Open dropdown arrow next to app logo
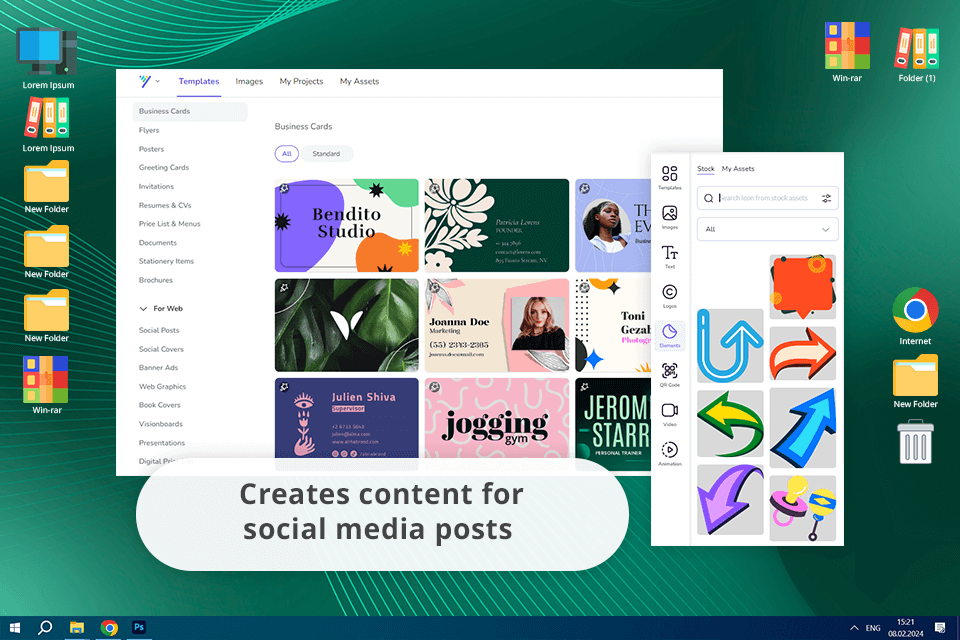Screen dimensions: 960x640 pyautogui.click(x=157, y=81)
